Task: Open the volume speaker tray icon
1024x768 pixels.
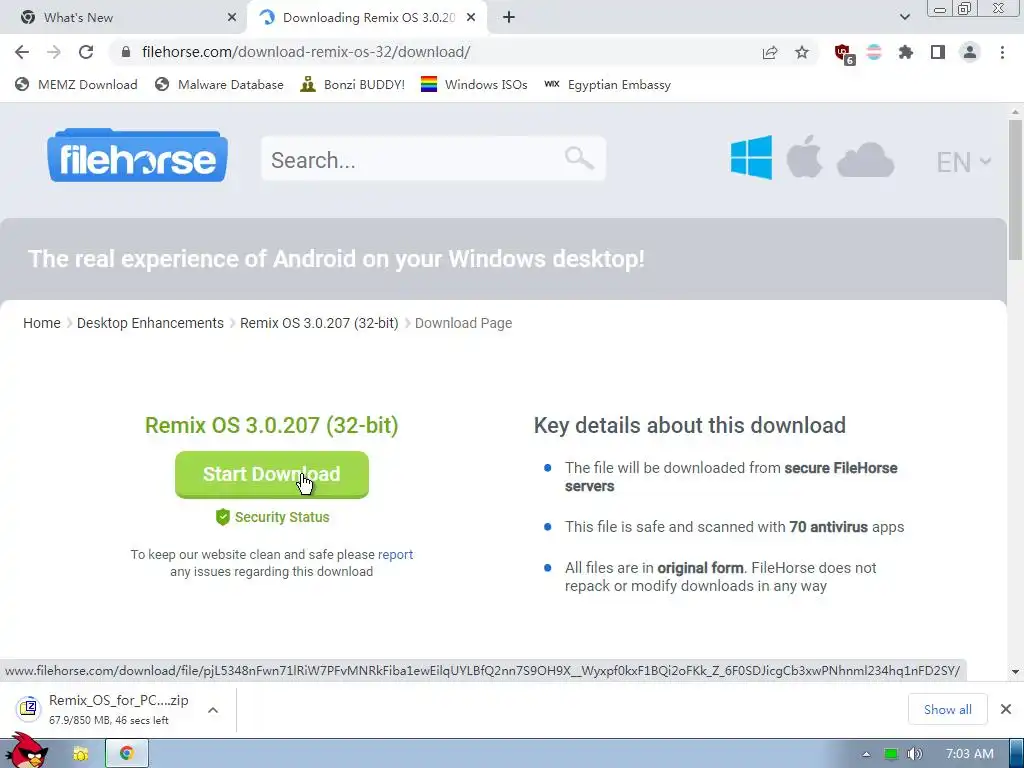Action: tap(914, 754)
